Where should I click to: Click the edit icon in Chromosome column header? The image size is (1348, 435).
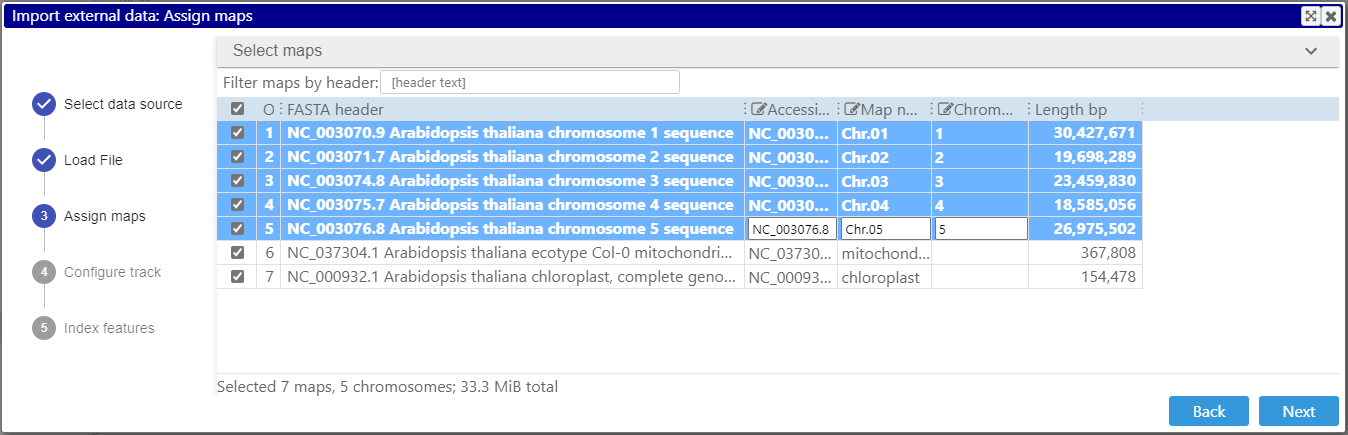[x=945, y=110]
